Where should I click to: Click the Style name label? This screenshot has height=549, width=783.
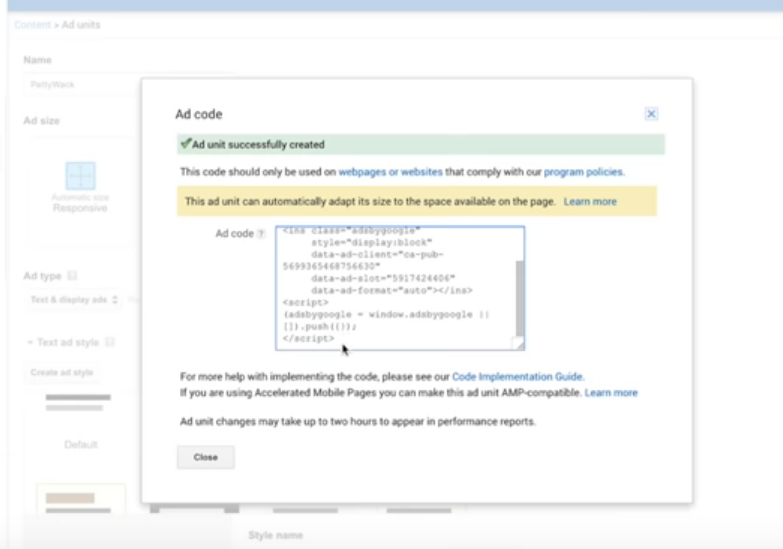(276, 535)
